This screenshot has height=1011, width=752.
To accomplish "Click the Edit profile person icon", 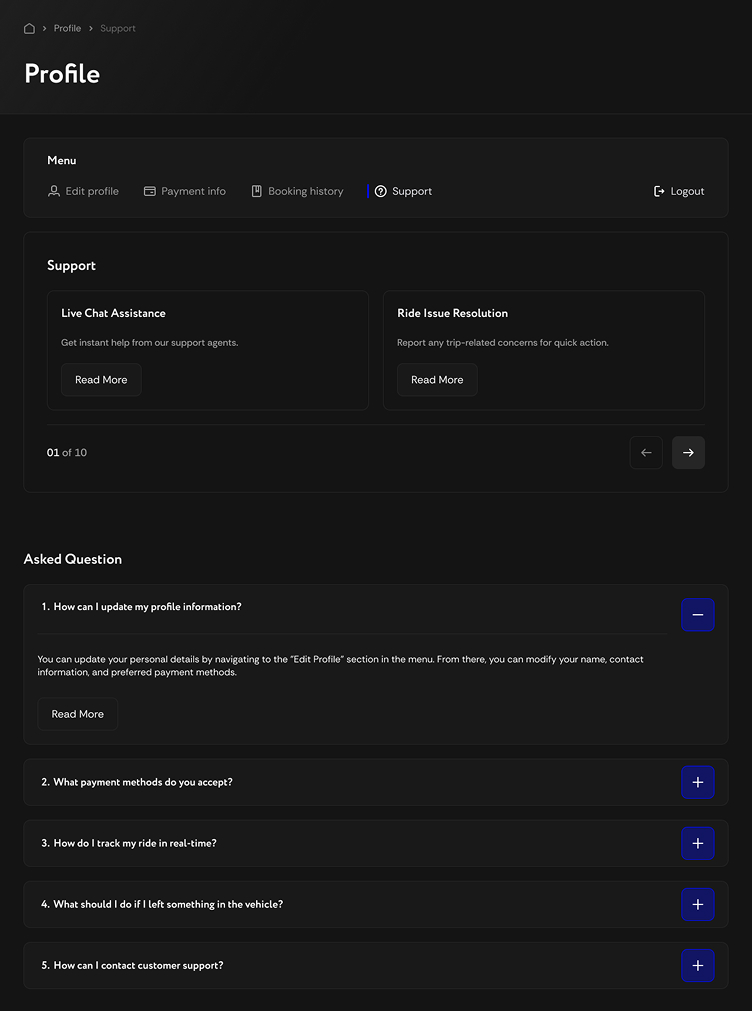I will [x=54, y=191].
